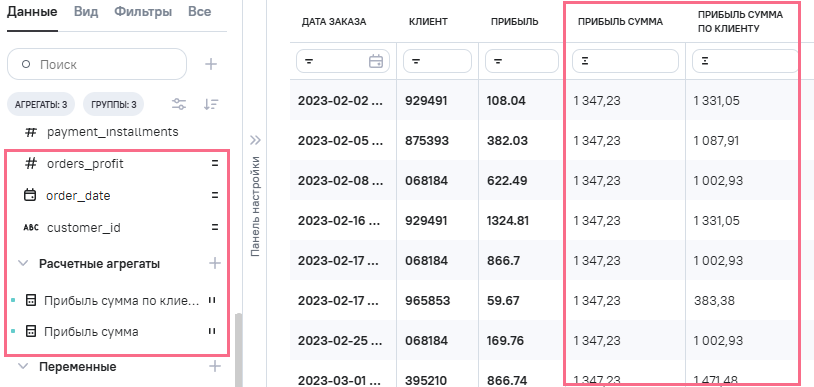This screenshot has width=814, height=387.
Task: Open the ПРИБЫЛЬ СУММА ПО КЛИЕНТУ sigma field
Action: click(x=745, y=61)
